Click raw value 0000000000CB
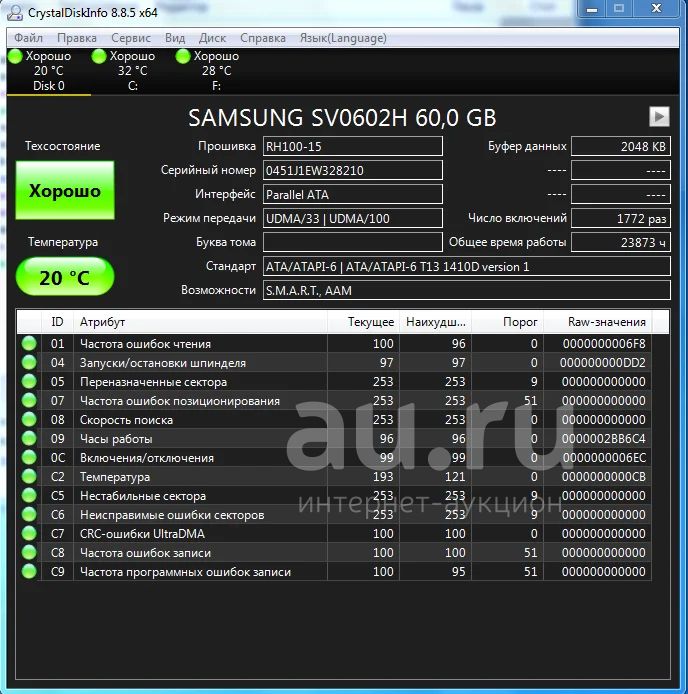Screen dimensions: 688x694 pyautogui.click(x=603, y=477)
